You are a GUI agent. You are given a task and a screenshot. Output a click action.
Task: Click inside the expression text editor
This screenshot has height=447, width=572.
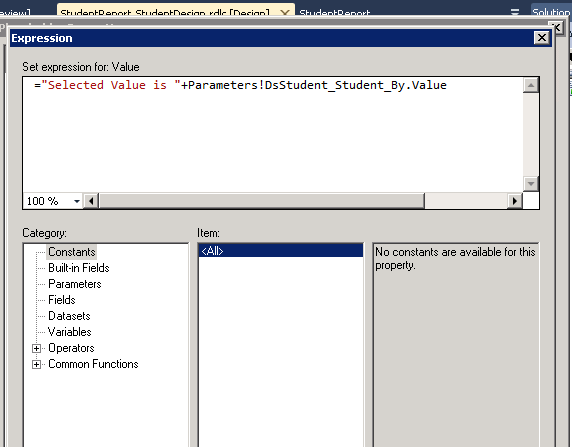coord(273,135)
